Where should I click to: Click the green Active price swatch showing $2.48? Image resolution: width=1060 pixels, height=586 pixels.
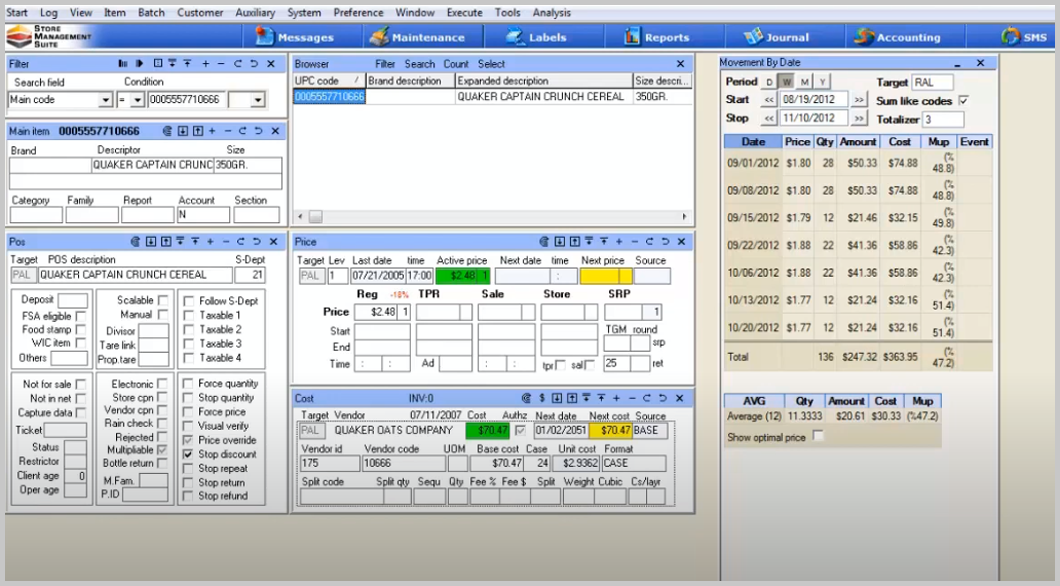454,275
